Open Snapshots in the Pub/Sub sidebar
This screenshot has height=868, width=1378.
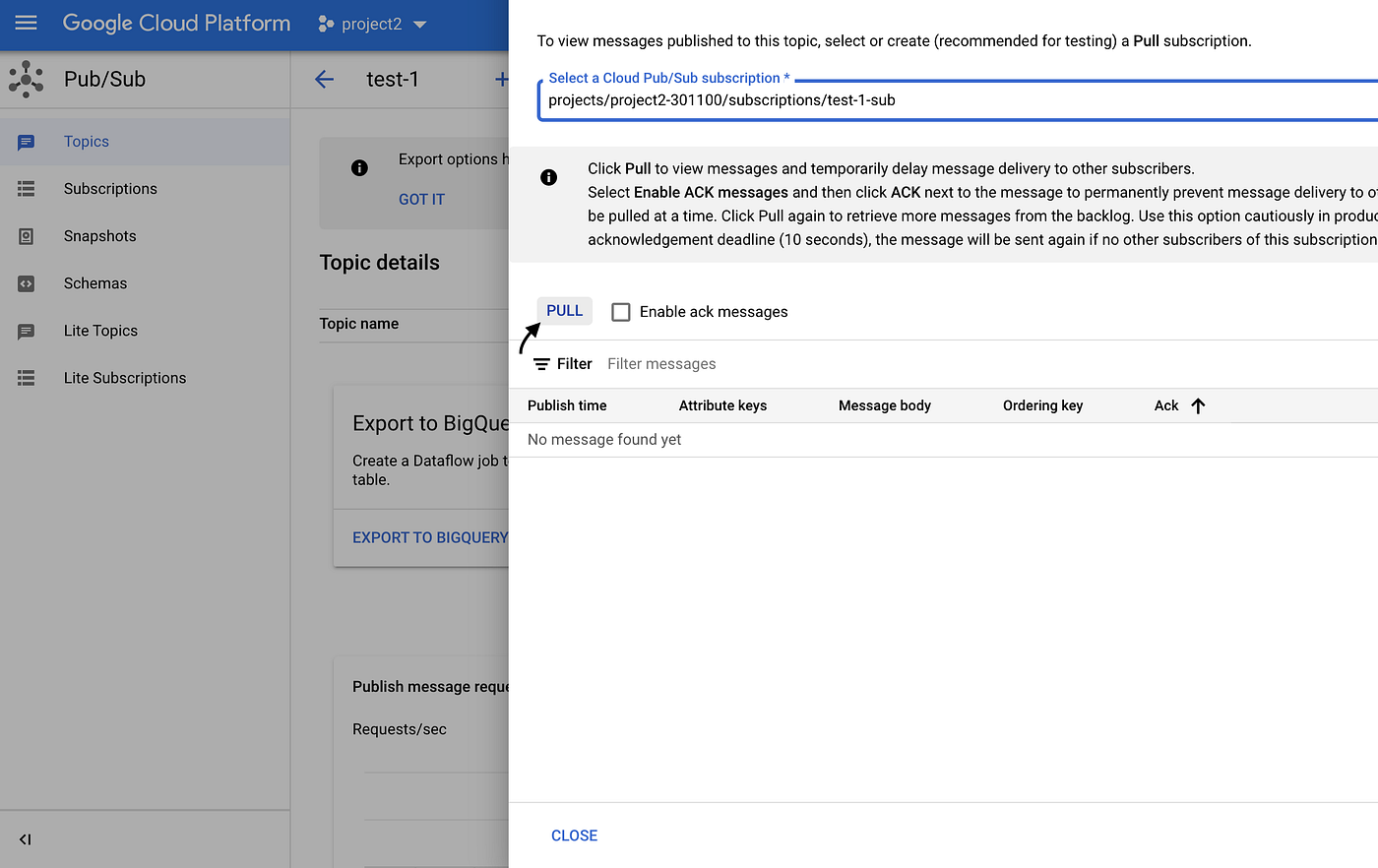click(x=145, y=236)
